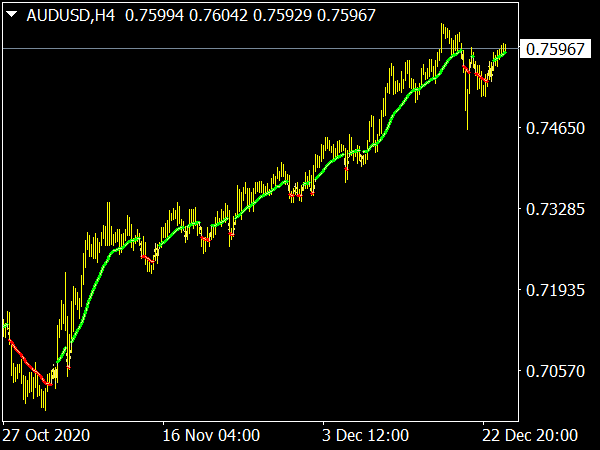Click the 3 Dec 12:00 time label

pyautogui.click(x=365, y=435)
